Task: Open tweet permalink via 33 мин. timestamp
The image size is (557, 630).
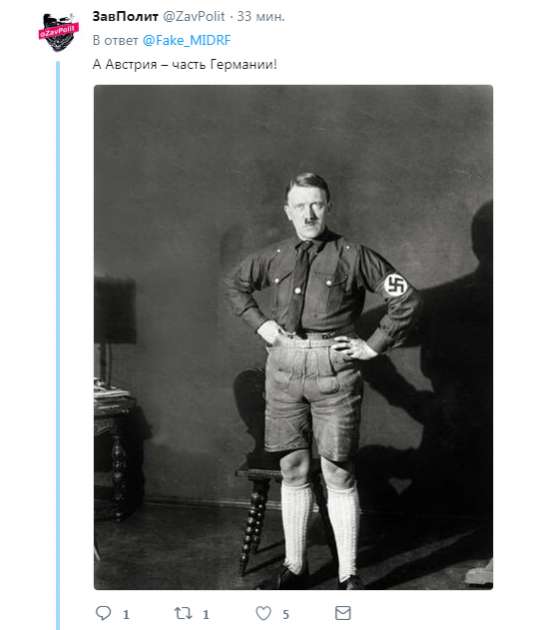Action: pyautogui.click(x=260, y=16)
